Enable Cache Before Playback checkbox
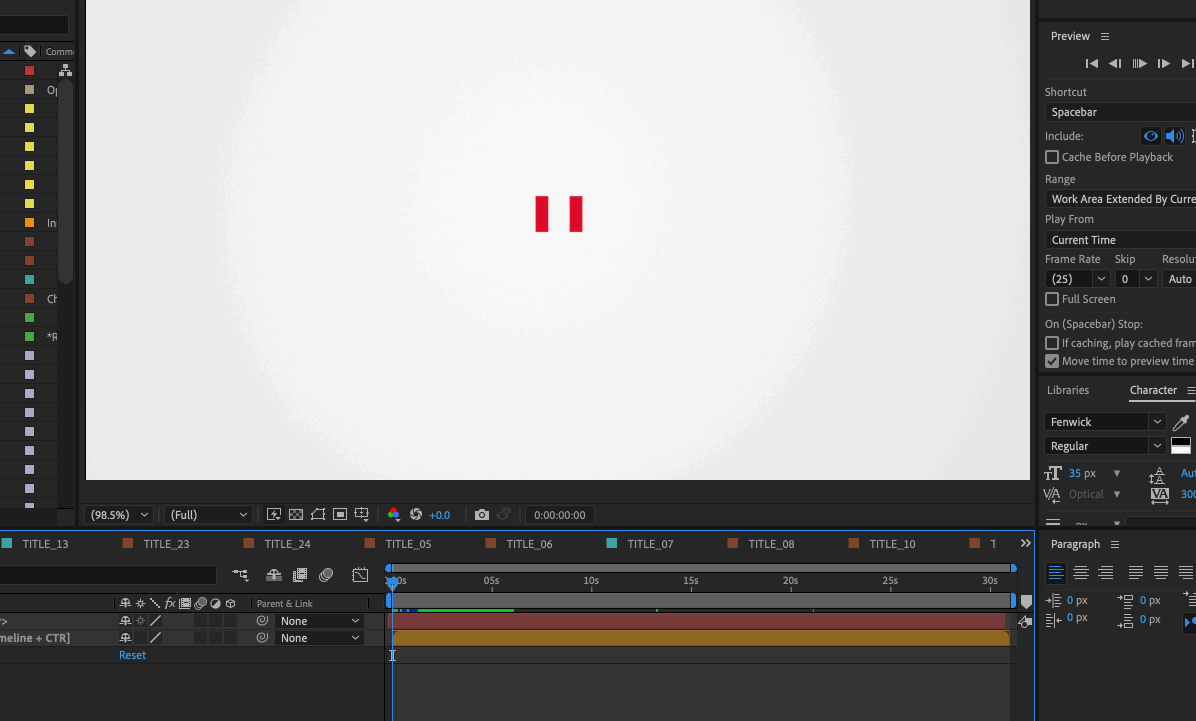 point(1052,157)
